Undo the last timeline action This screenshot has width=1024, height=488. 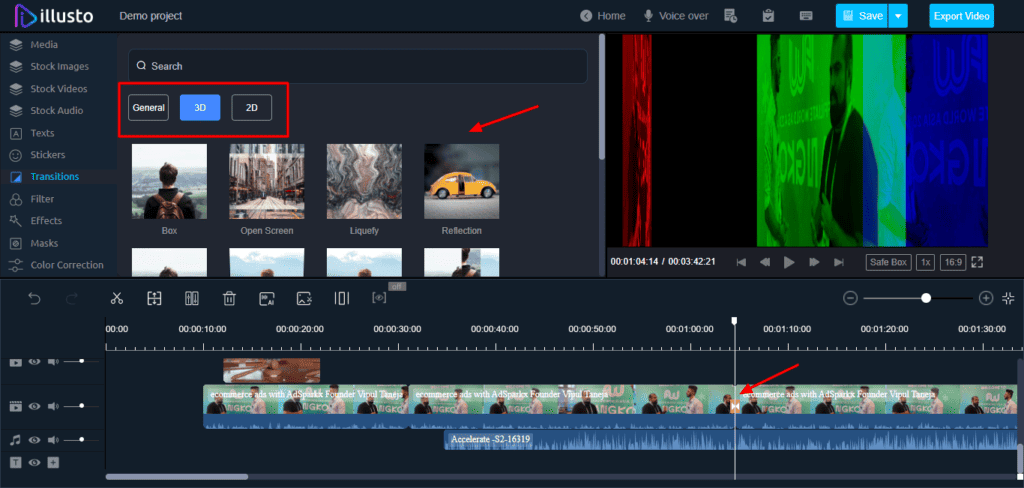coord(34,299)
